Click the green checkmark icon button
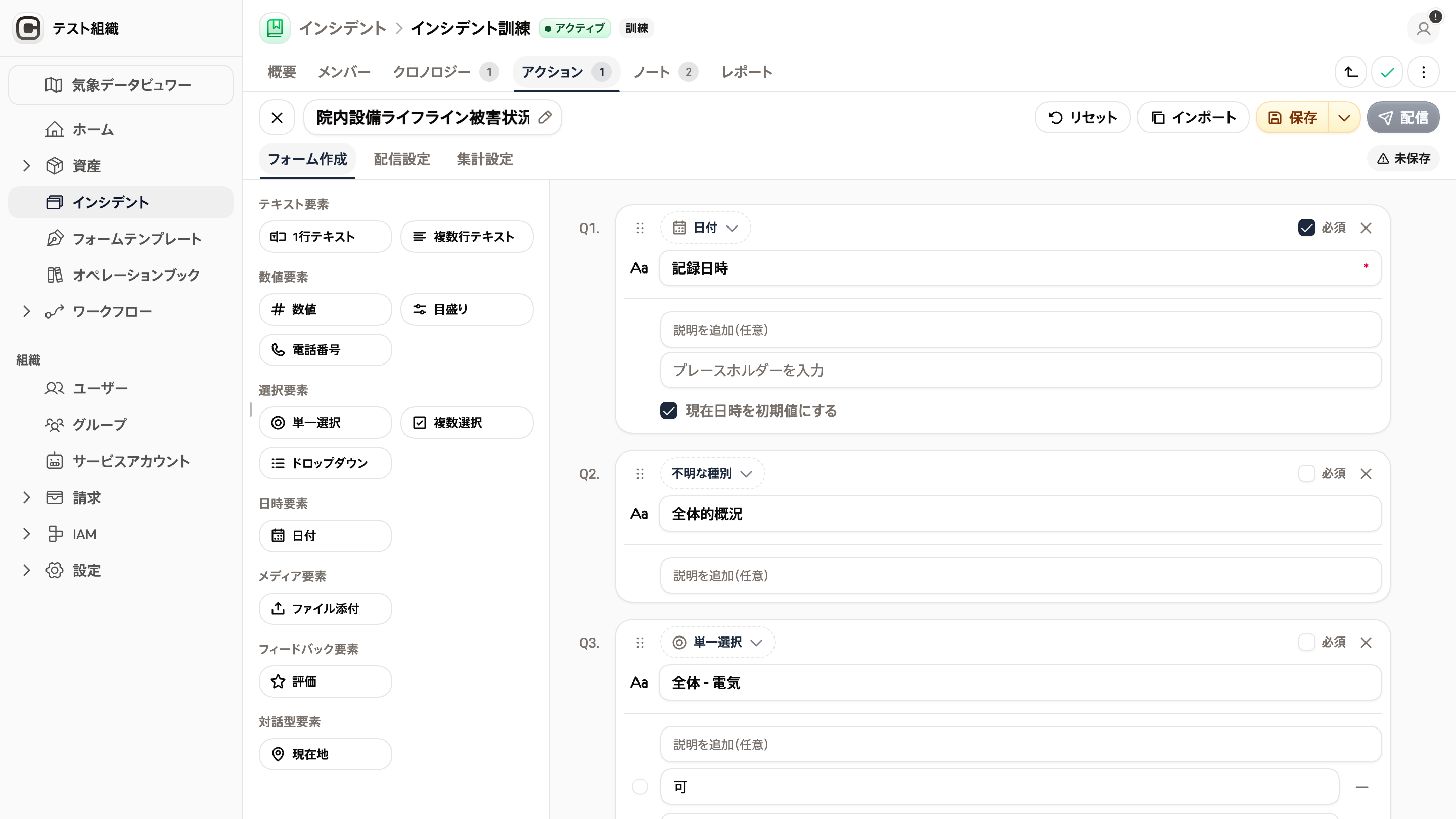 click(x=1387, y=72)
